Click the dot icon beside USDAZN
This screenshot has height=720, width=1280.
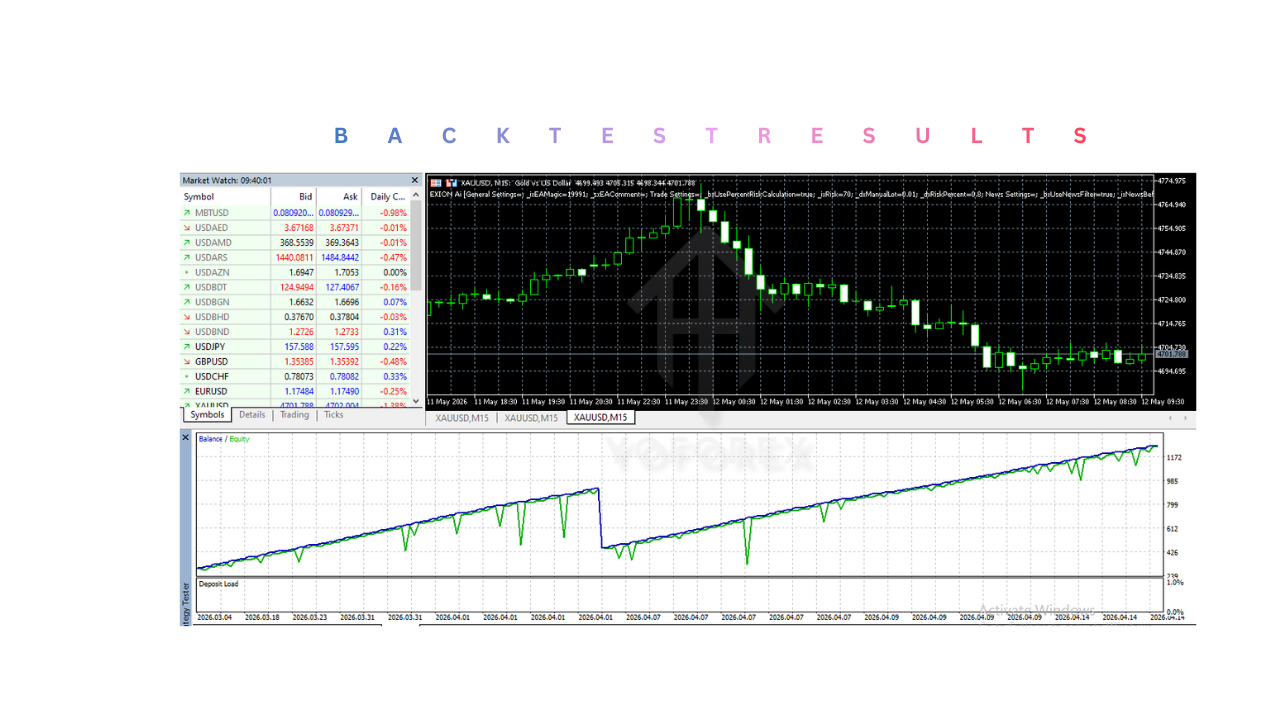point(187,272)
